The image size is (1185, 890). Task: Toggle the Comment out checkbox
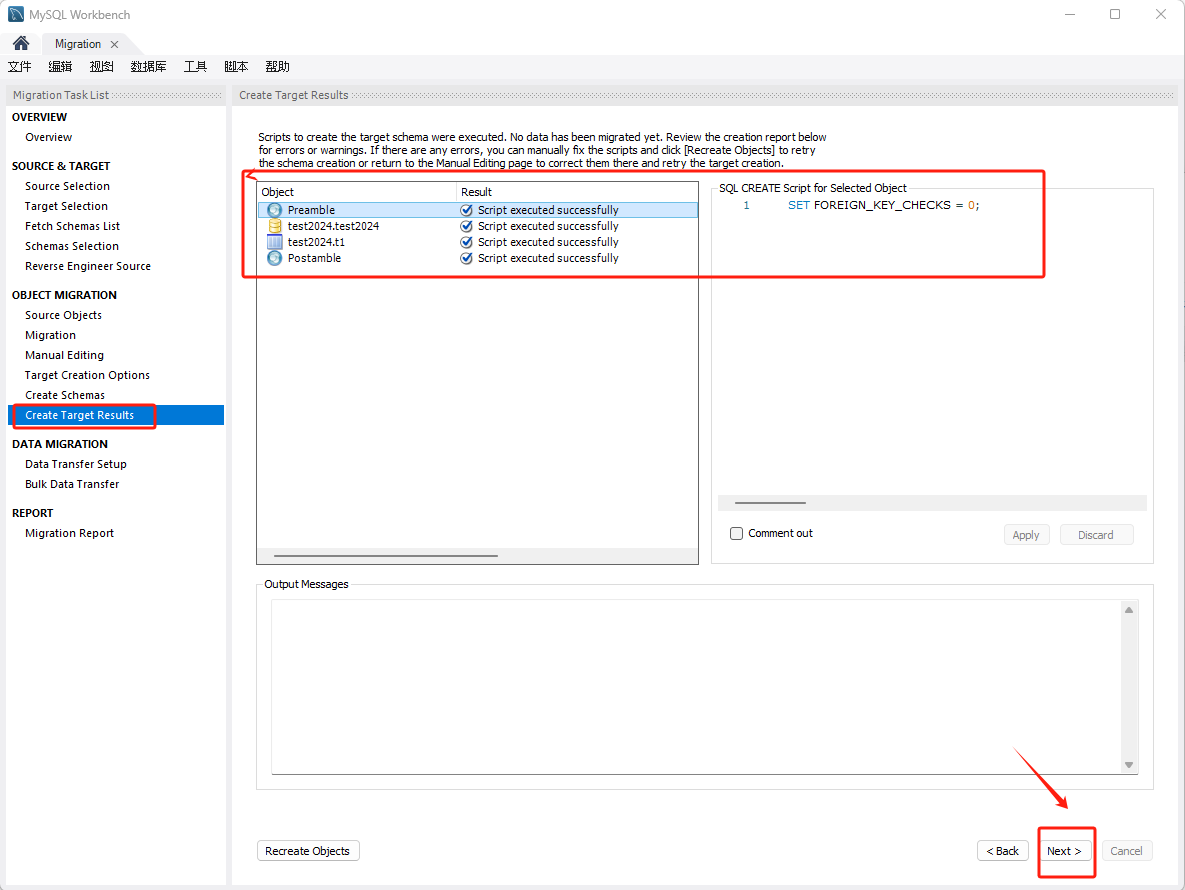tap(737, 534)
